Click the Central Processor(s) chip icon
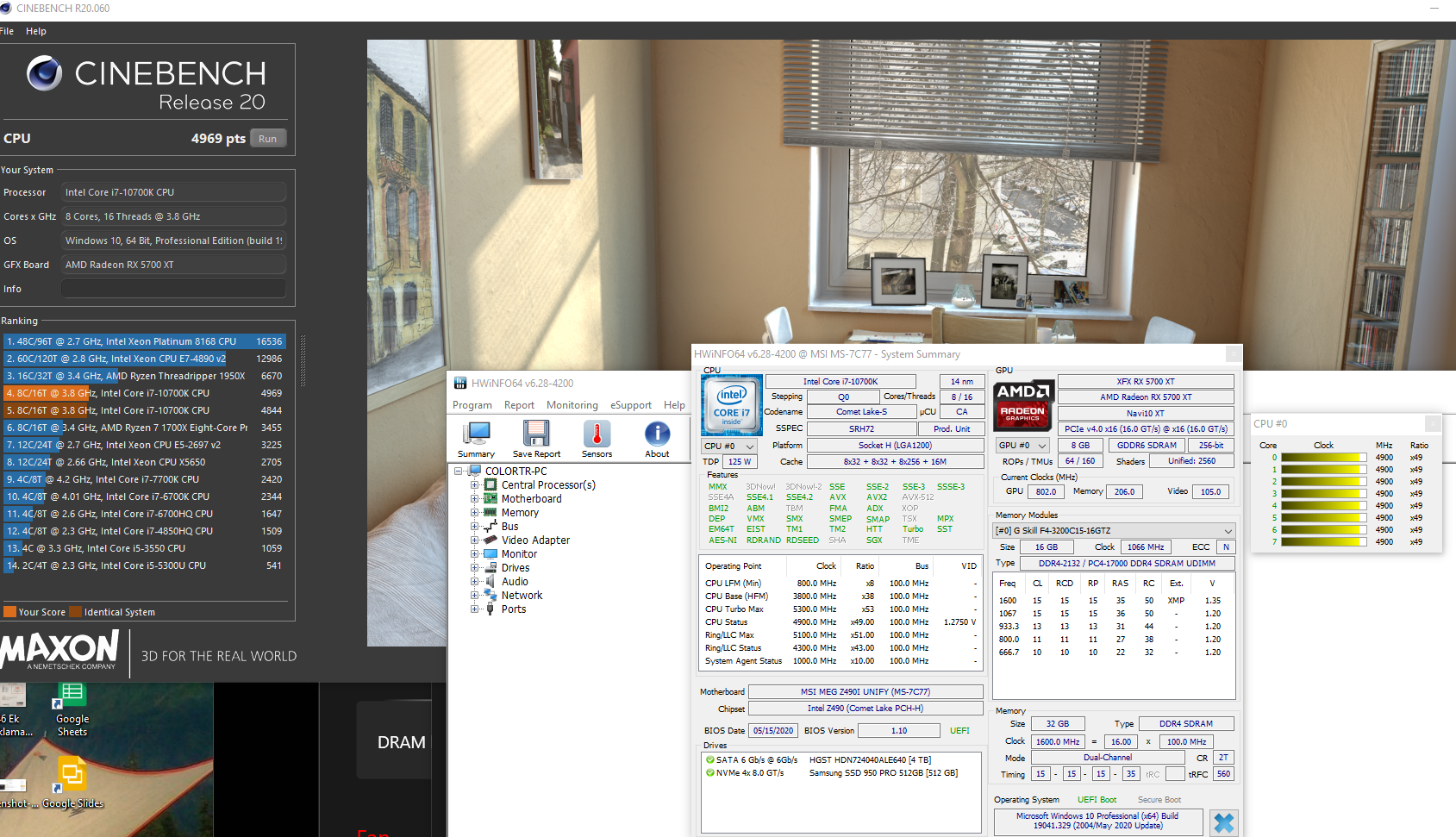The width and height of the screenshot is (1456, 837). (x=491, y=484)
